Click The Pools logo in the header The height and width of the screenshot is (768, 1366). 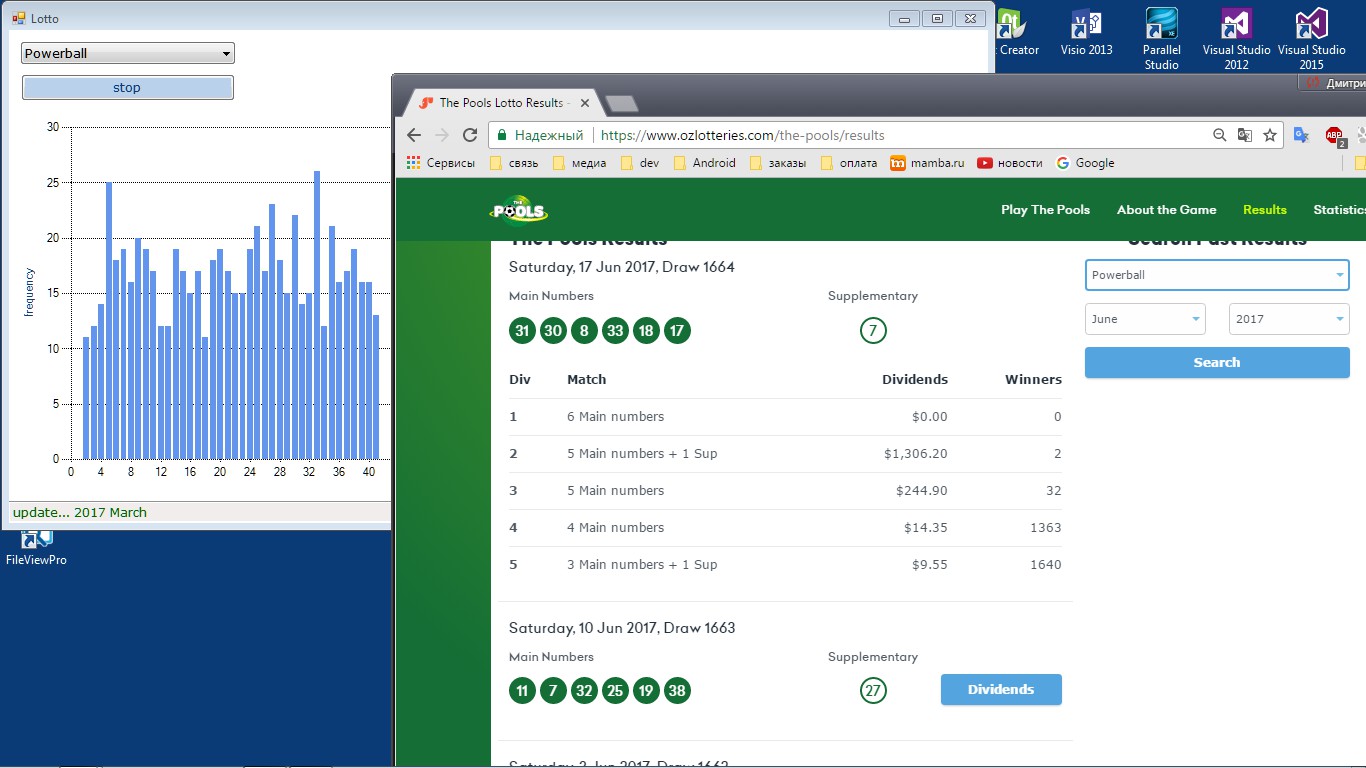click(x=519, y=210)
